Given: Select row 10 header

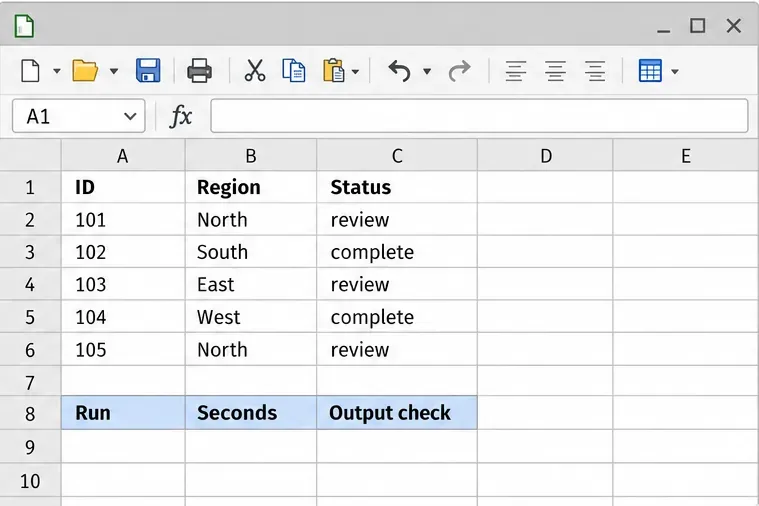Looking at the screenshot, I should pos(30,480).
